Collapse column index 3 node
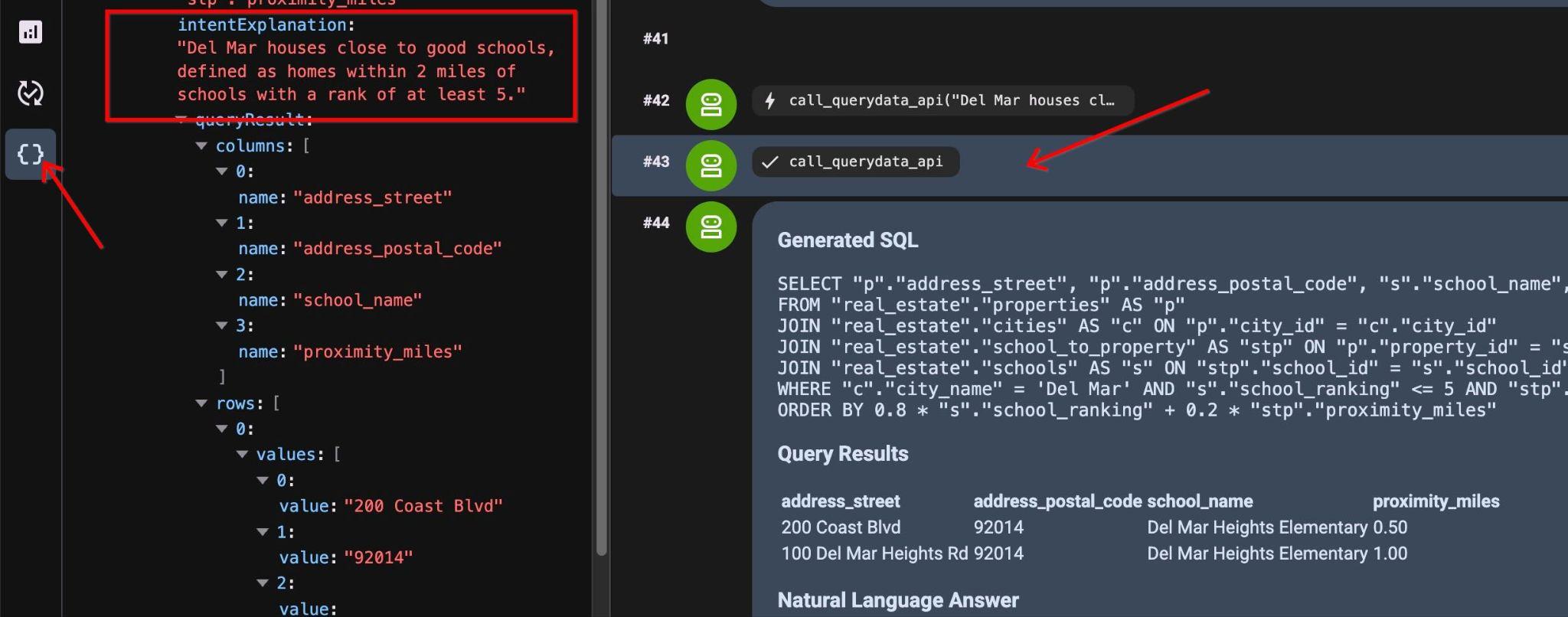 tap(222, 326)
